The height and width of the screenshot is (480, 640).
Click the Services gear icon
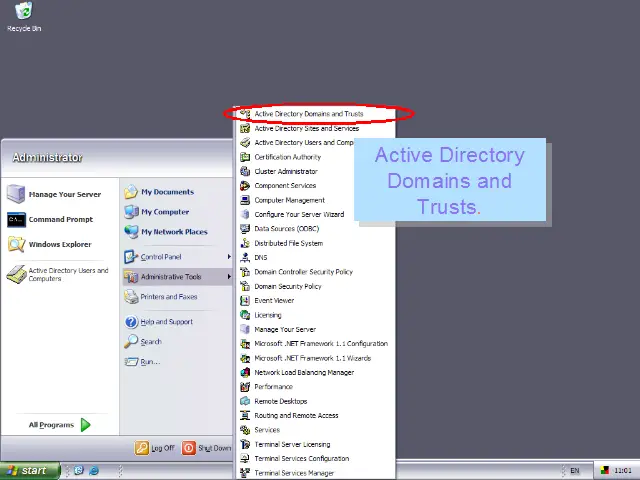245,430
